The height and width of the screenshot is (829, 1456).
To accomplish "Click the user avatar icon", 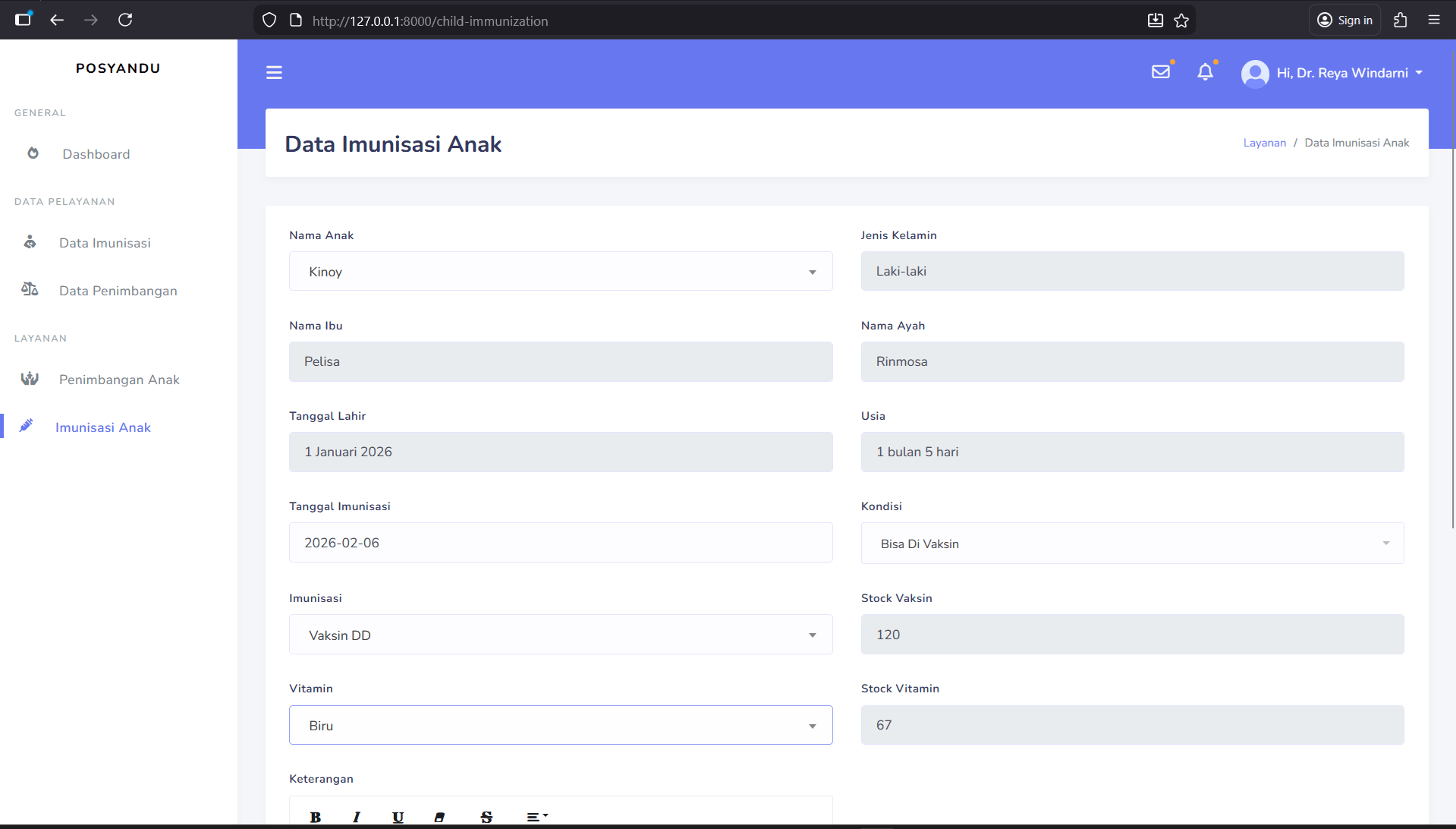I will click(1255, 74).
